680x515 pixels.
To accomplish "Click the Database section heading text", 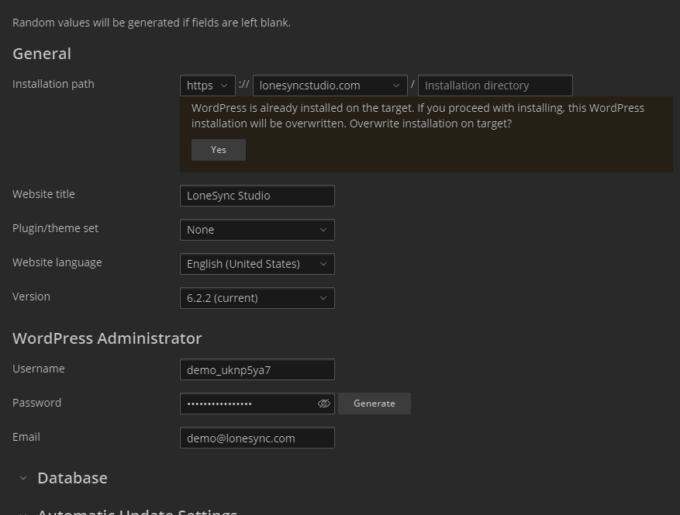I will click(x=72, y=478).
